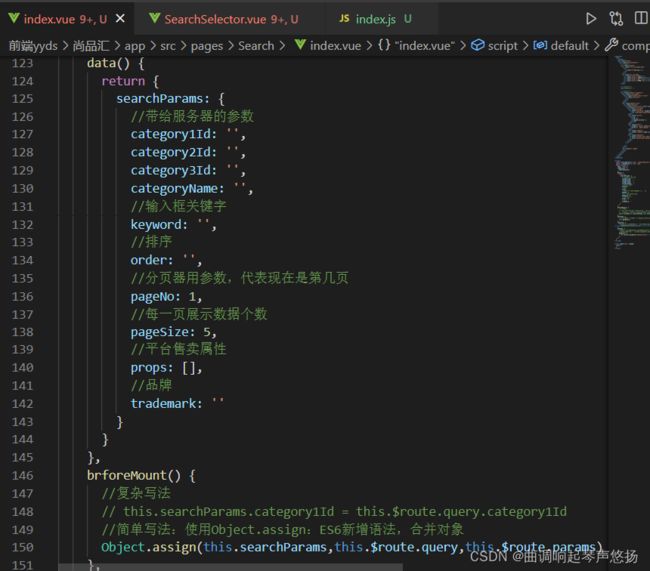This screenshot has width=650, height=571.
Task: Click the variable icon before default
Action: click(x=540, y=45)
